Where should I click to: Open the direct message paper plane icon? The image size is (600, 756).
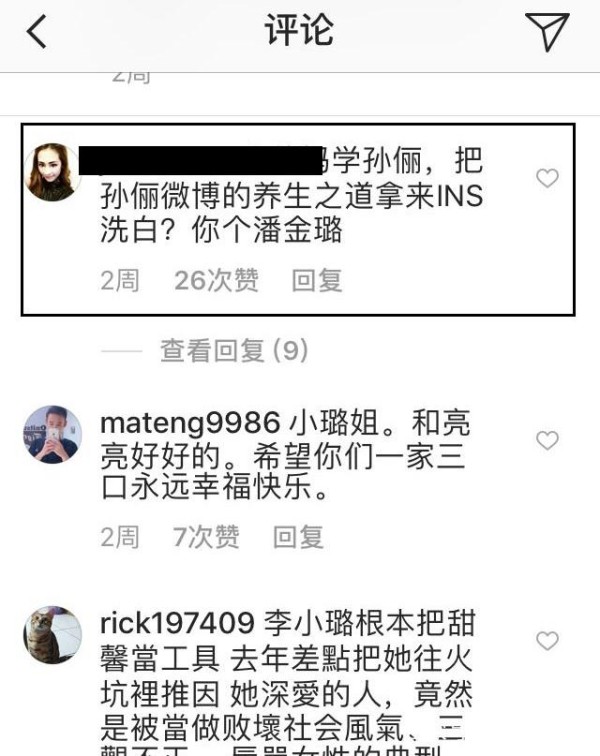coord(547,31)
